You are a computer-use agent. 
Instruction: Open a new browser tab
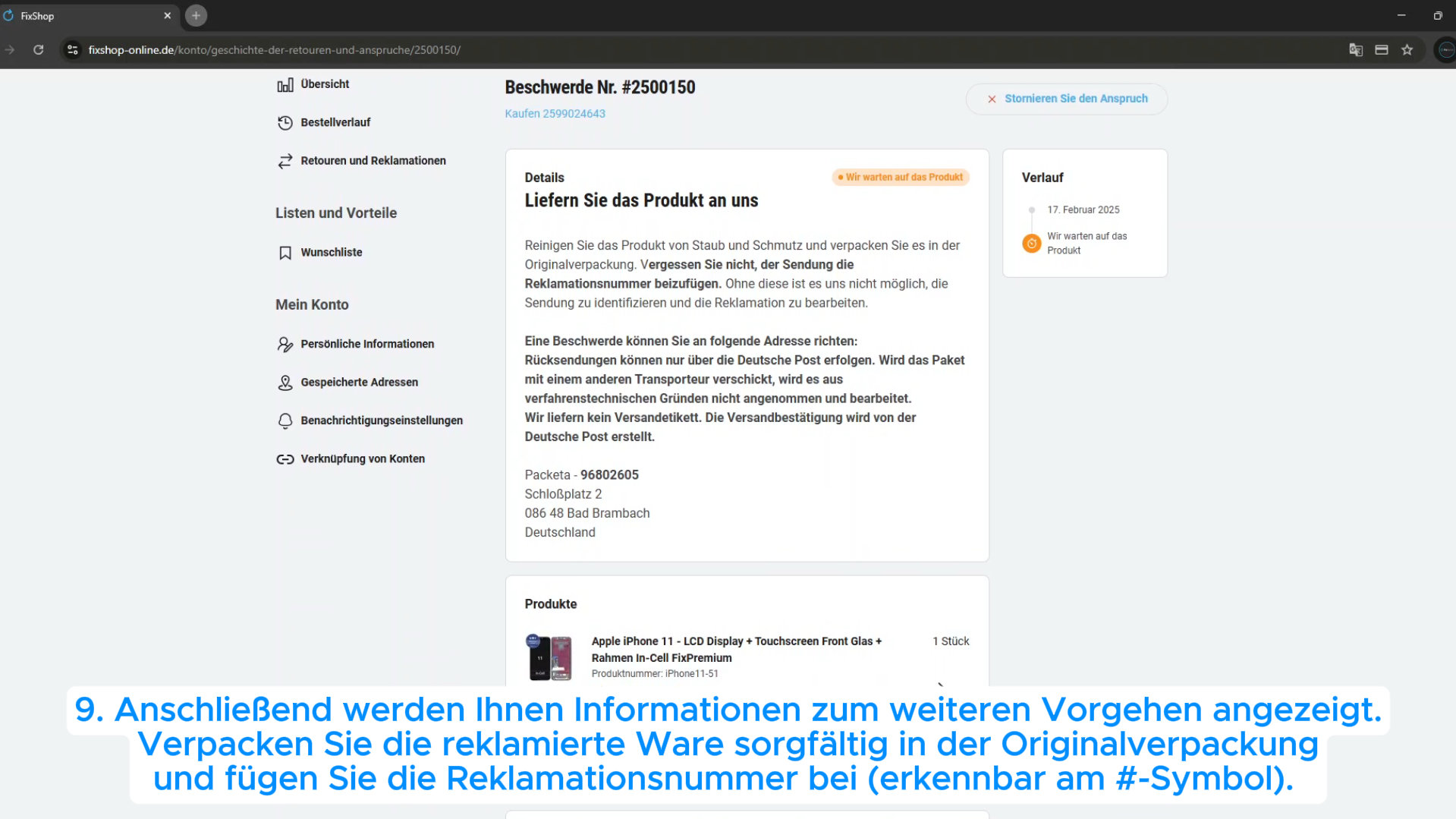tap(196, 16)
